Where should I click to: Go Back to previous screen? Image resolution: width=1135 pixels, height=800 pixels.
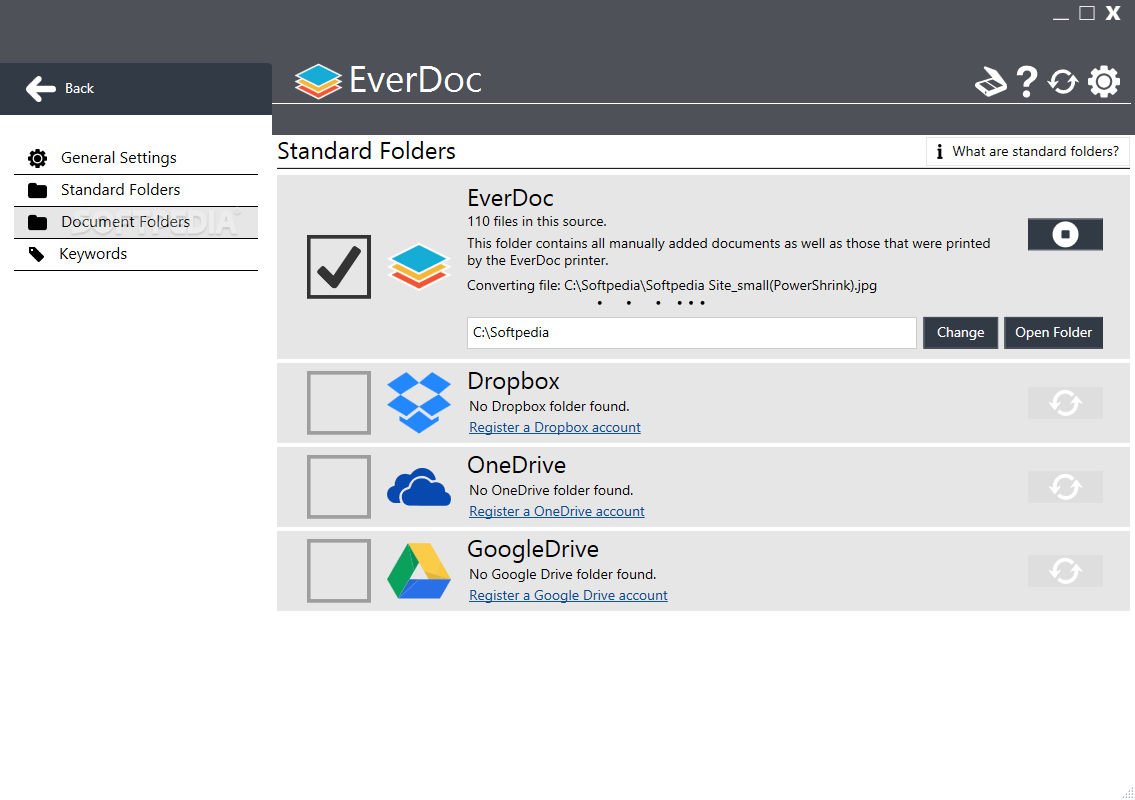pyautogui.click(x=136, y=88)
